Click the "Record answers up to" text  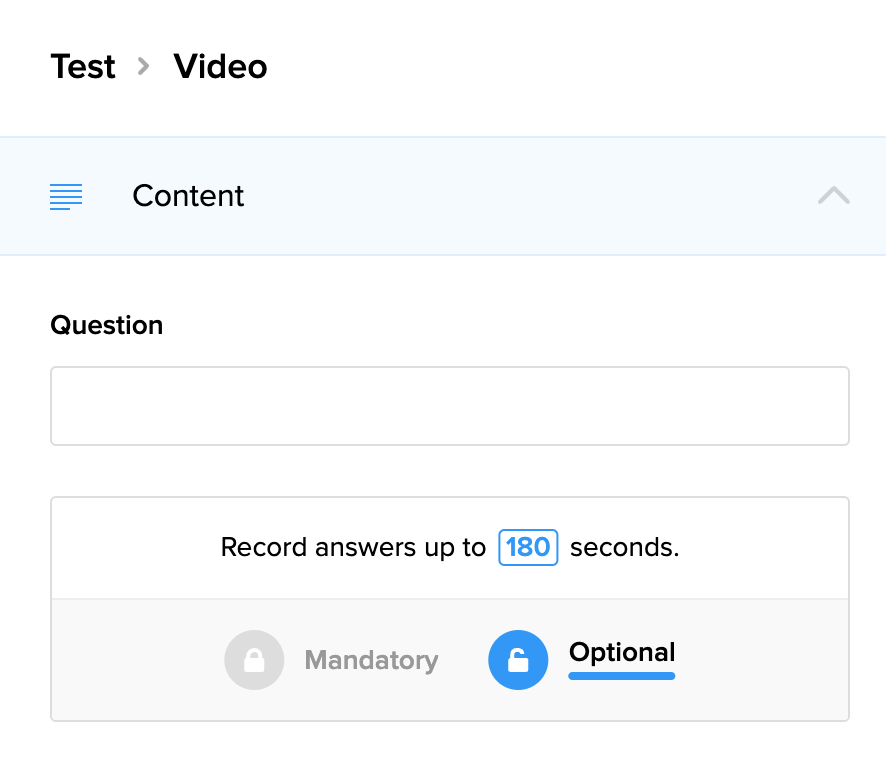coord(353,548)
